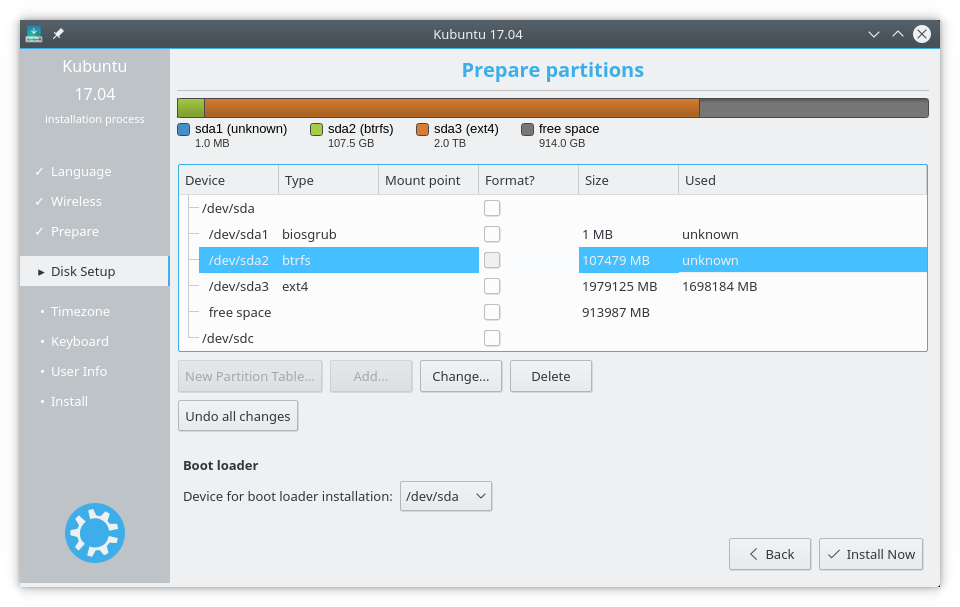Viewport: 960px width, 607px height.
Task: Go Back to the previous step
Action: [770, 554]
